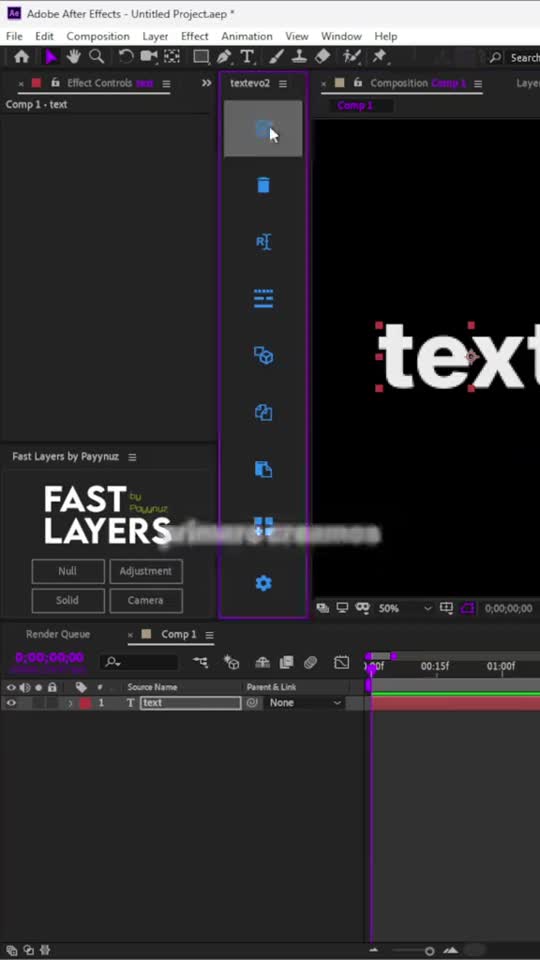Open the Effect Controls panel menu
The image size is (540, 960).
point(167,83)
